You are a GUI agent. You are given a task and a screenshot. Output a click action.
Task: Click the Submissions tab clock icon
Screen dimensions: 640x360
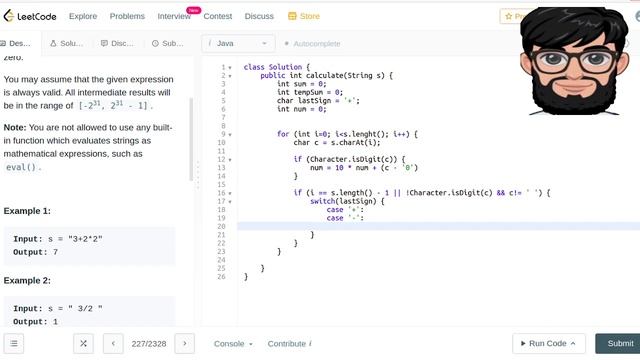[155, 43]
